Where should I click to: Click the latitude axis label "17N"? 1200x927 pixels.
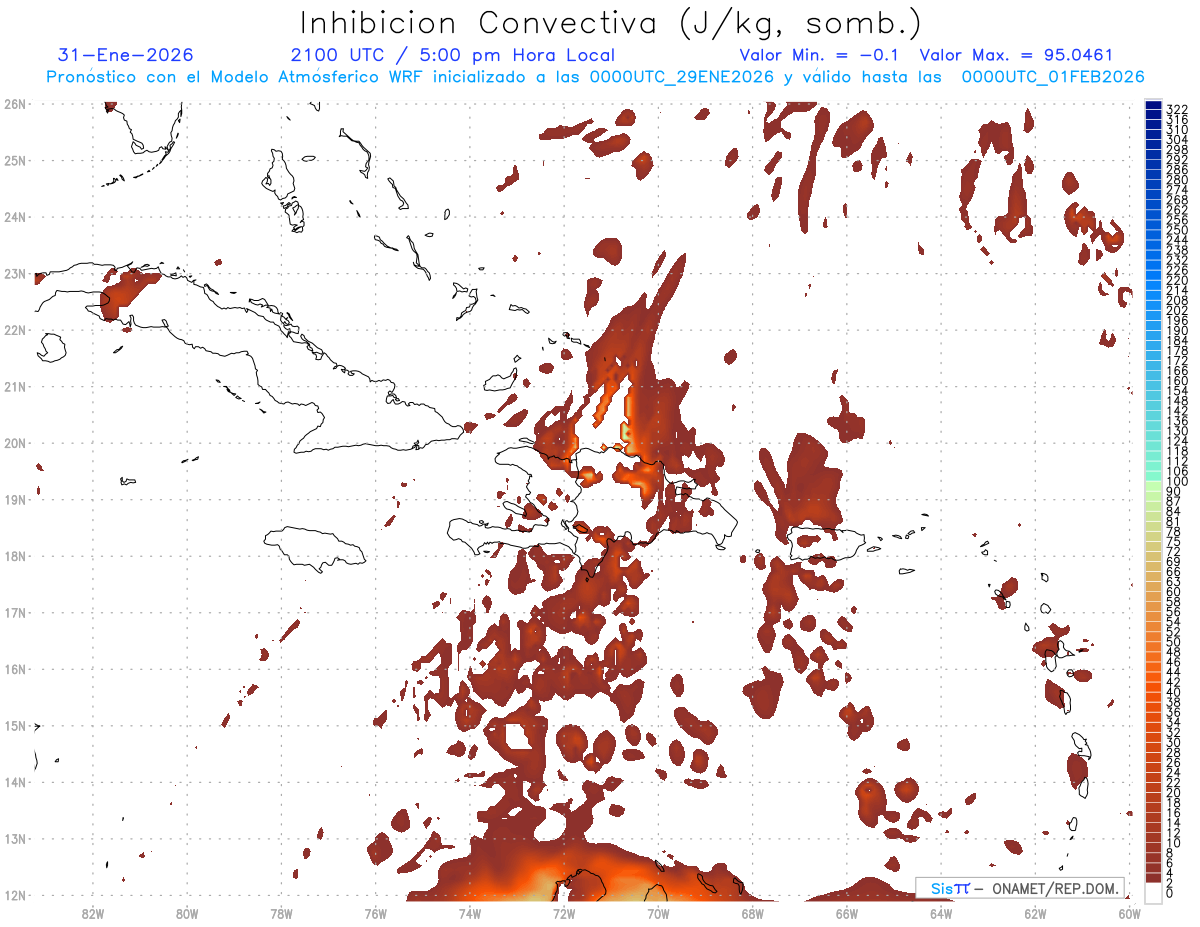click(15, 612)
